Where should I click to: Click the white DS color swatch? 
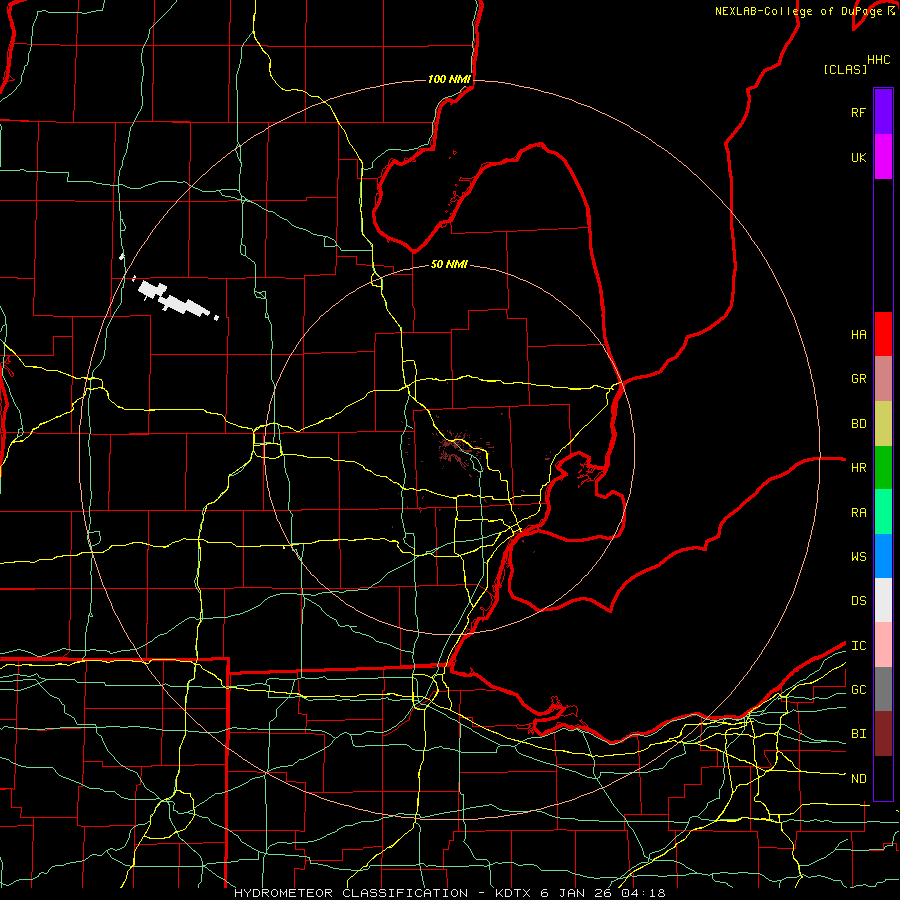(883, 600)
